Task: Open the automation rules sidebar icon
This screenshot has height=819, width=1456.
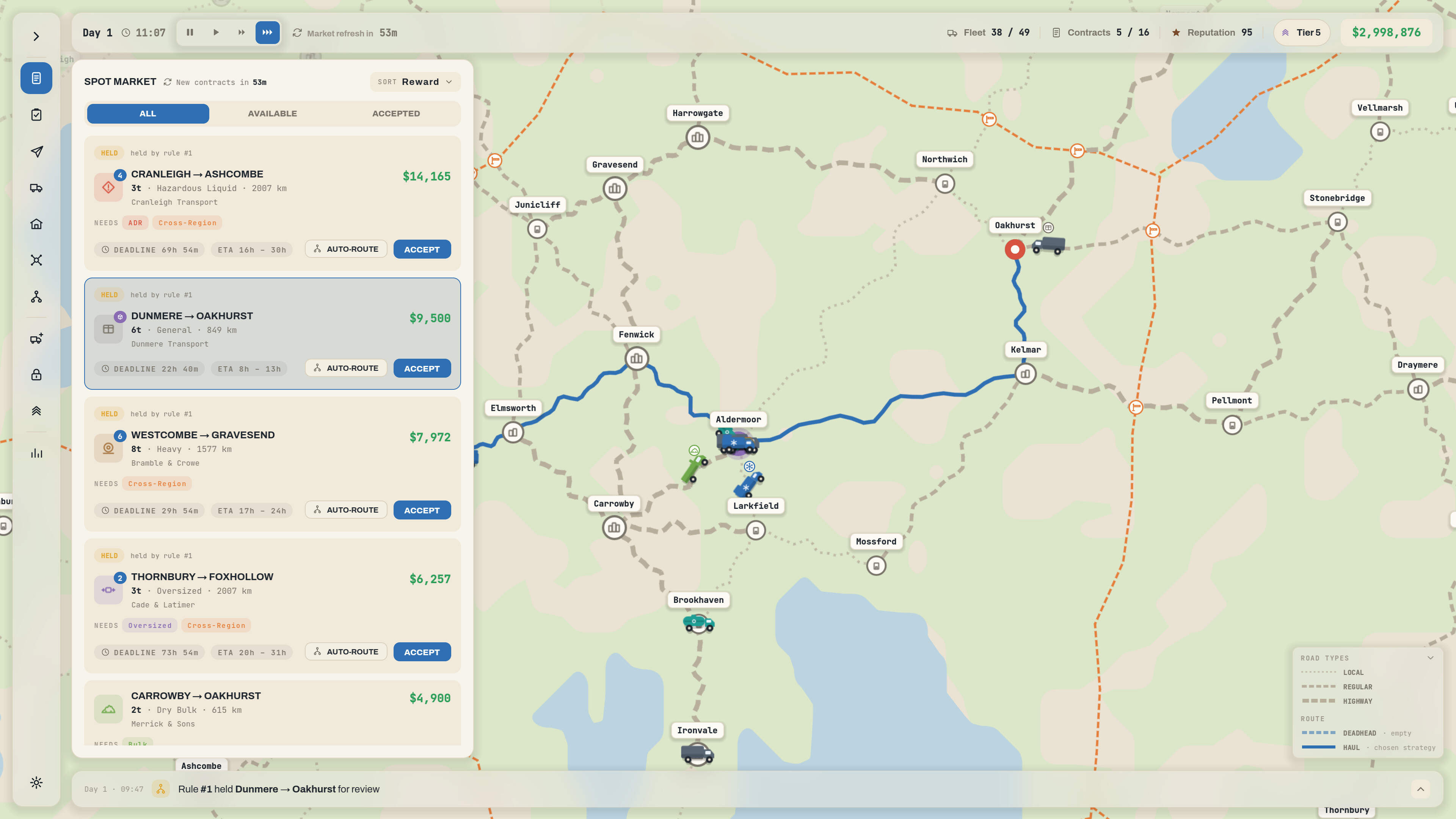Action: [36, 297]
